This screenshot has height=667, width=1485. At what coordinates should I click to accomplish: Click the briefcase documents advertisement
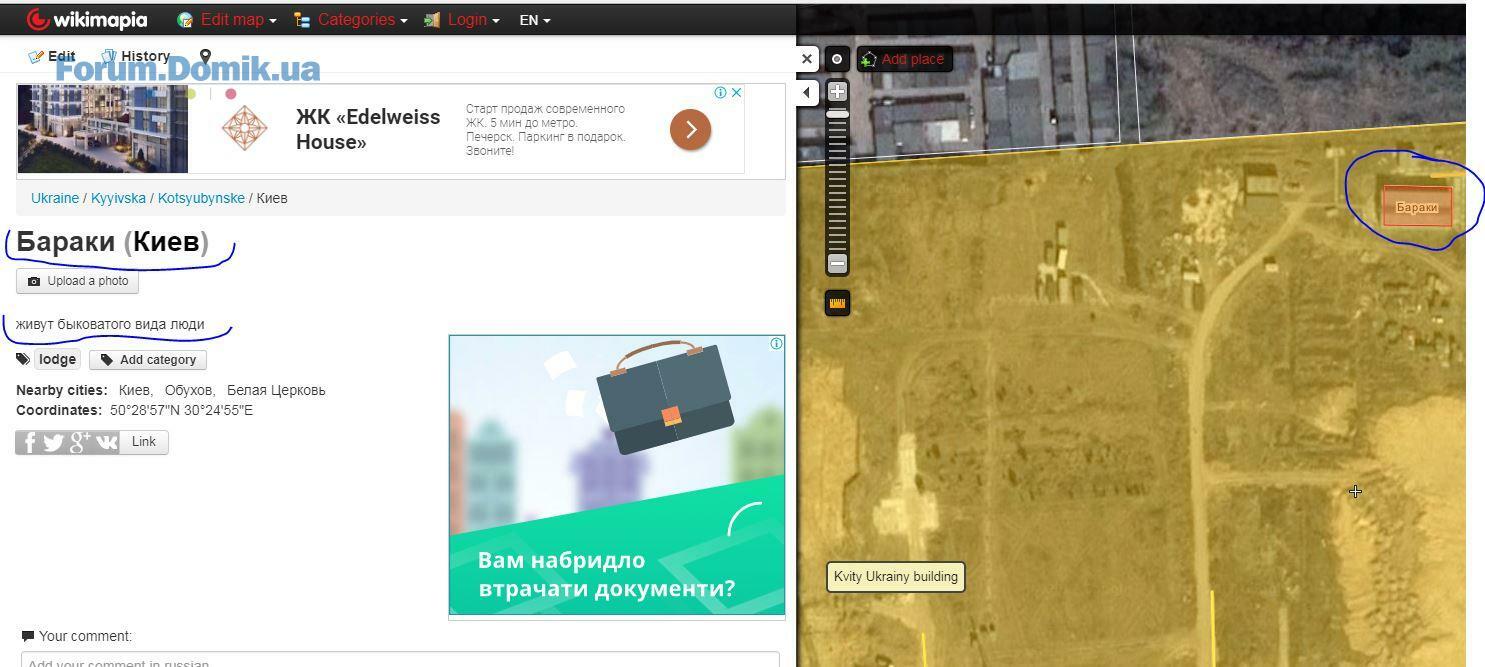[617, 475]
